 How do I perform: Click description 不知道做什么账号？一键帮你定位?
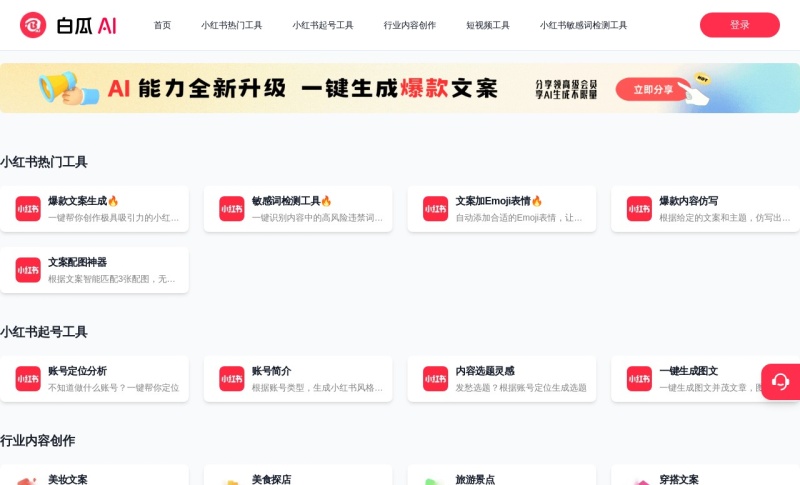pyautogui.click(x=113, y=388)
